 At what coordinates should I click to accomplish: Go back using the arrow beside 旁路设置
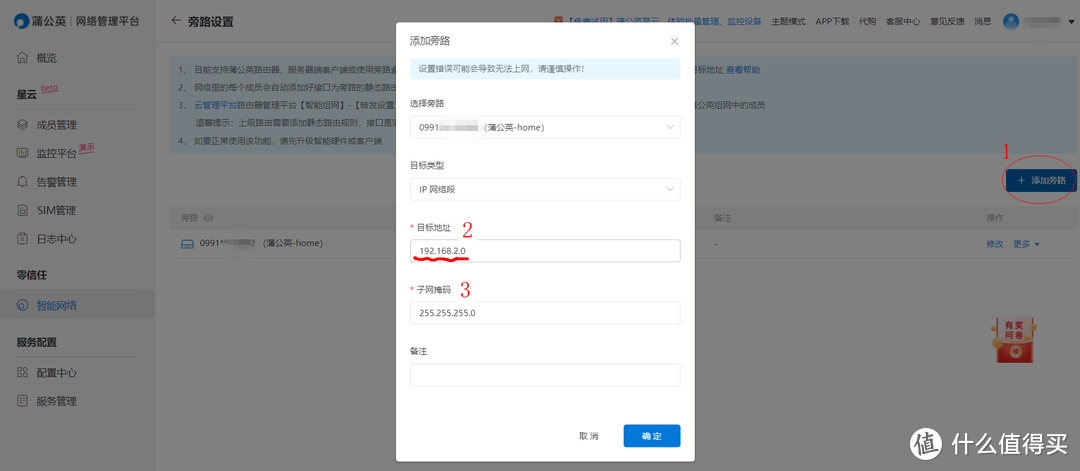click(x=176, y=21)
